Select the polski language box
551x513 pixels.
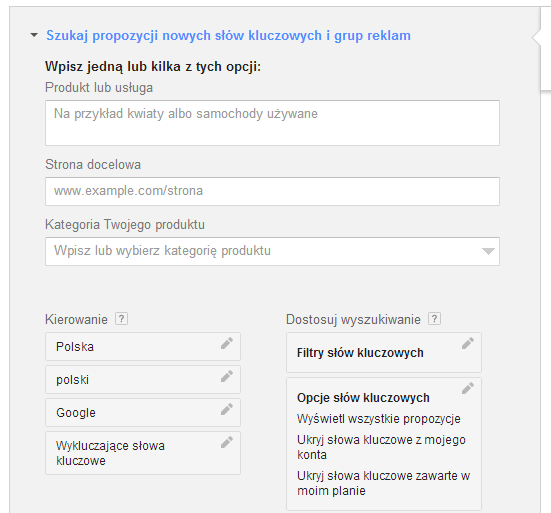[x=143, y=379]
